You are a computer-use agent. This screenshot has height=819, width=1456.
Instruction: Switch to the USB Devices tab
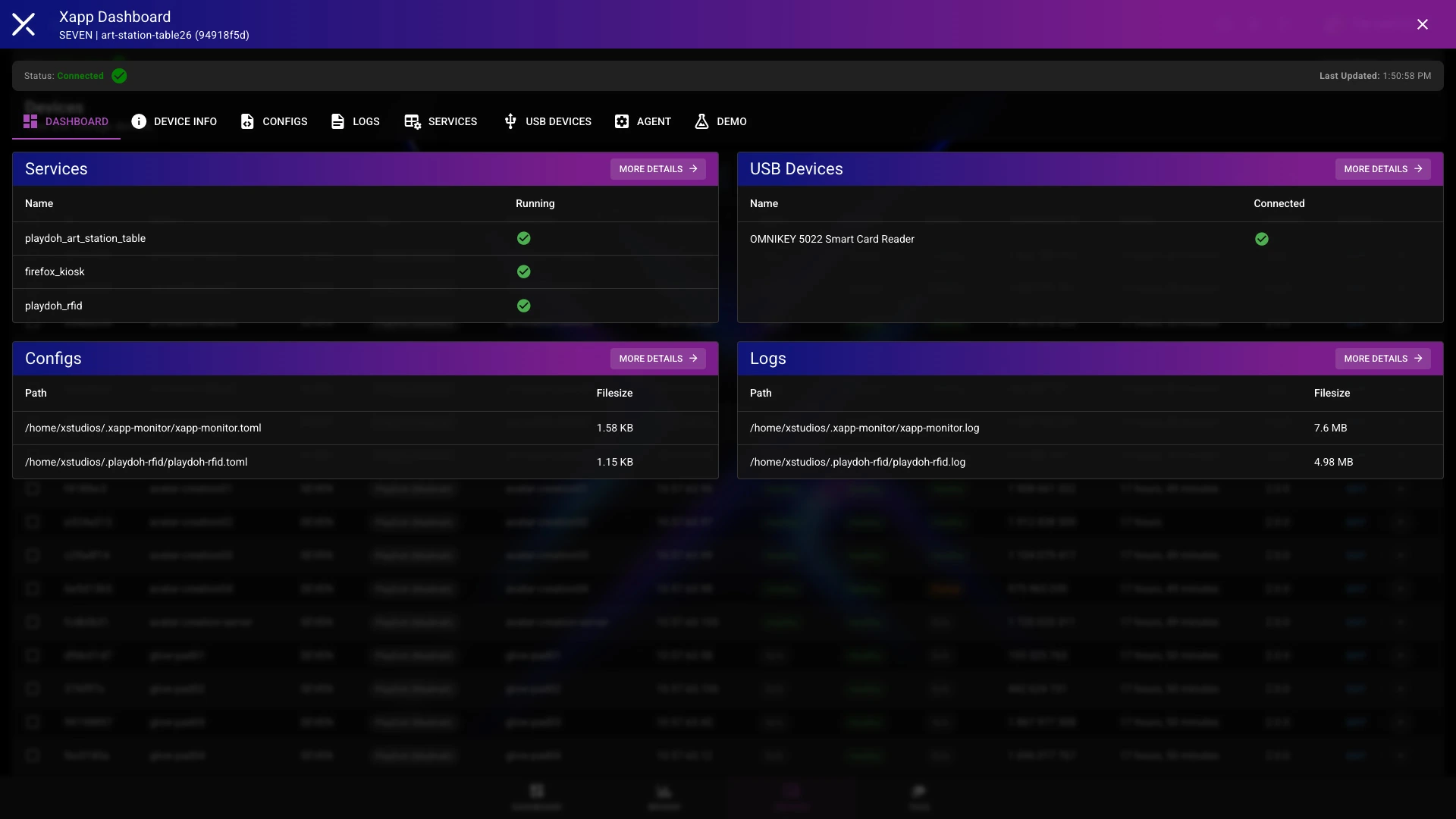548,121
